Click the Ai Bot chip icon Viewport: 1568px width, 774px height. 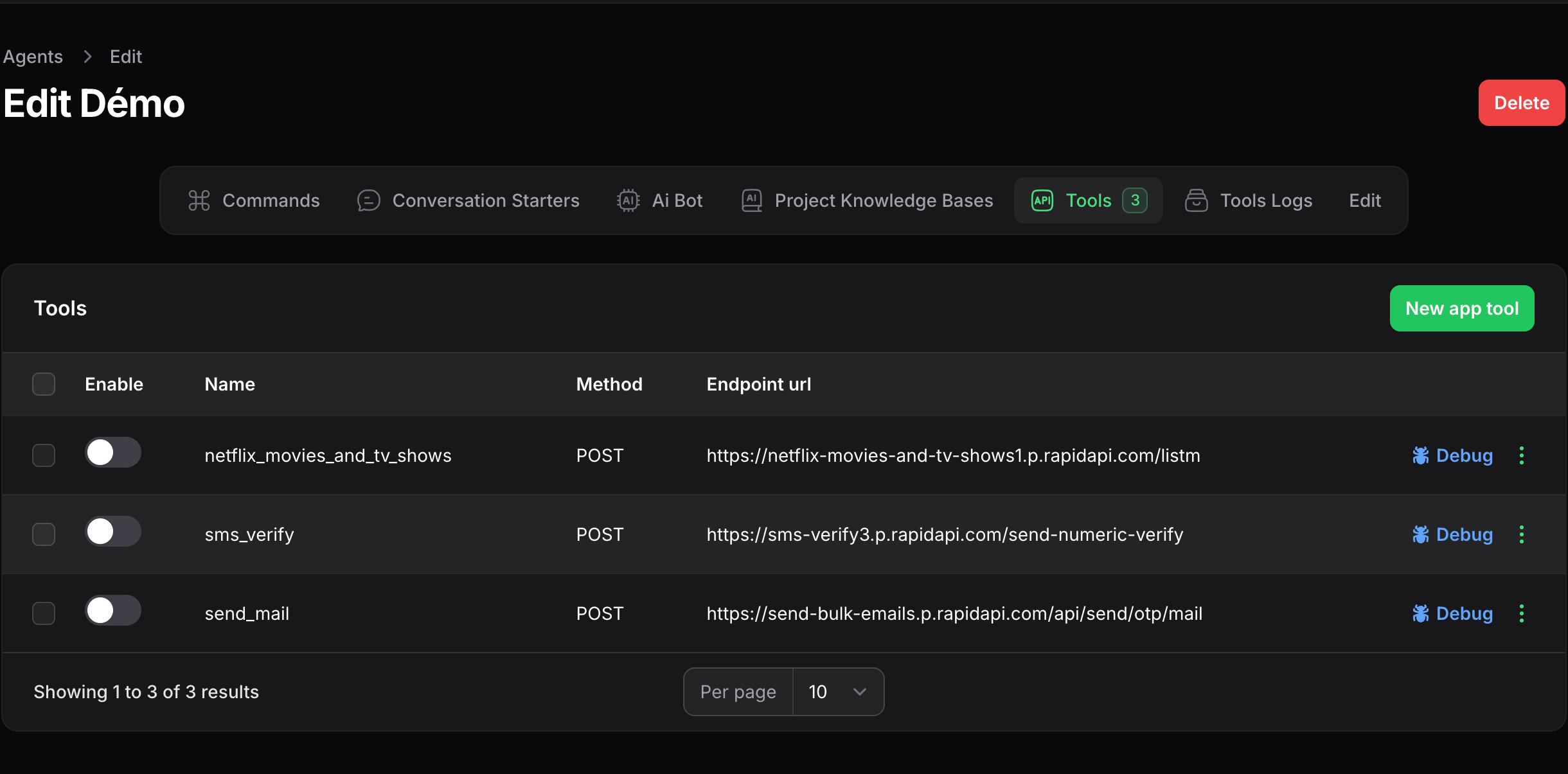point(628,200)
